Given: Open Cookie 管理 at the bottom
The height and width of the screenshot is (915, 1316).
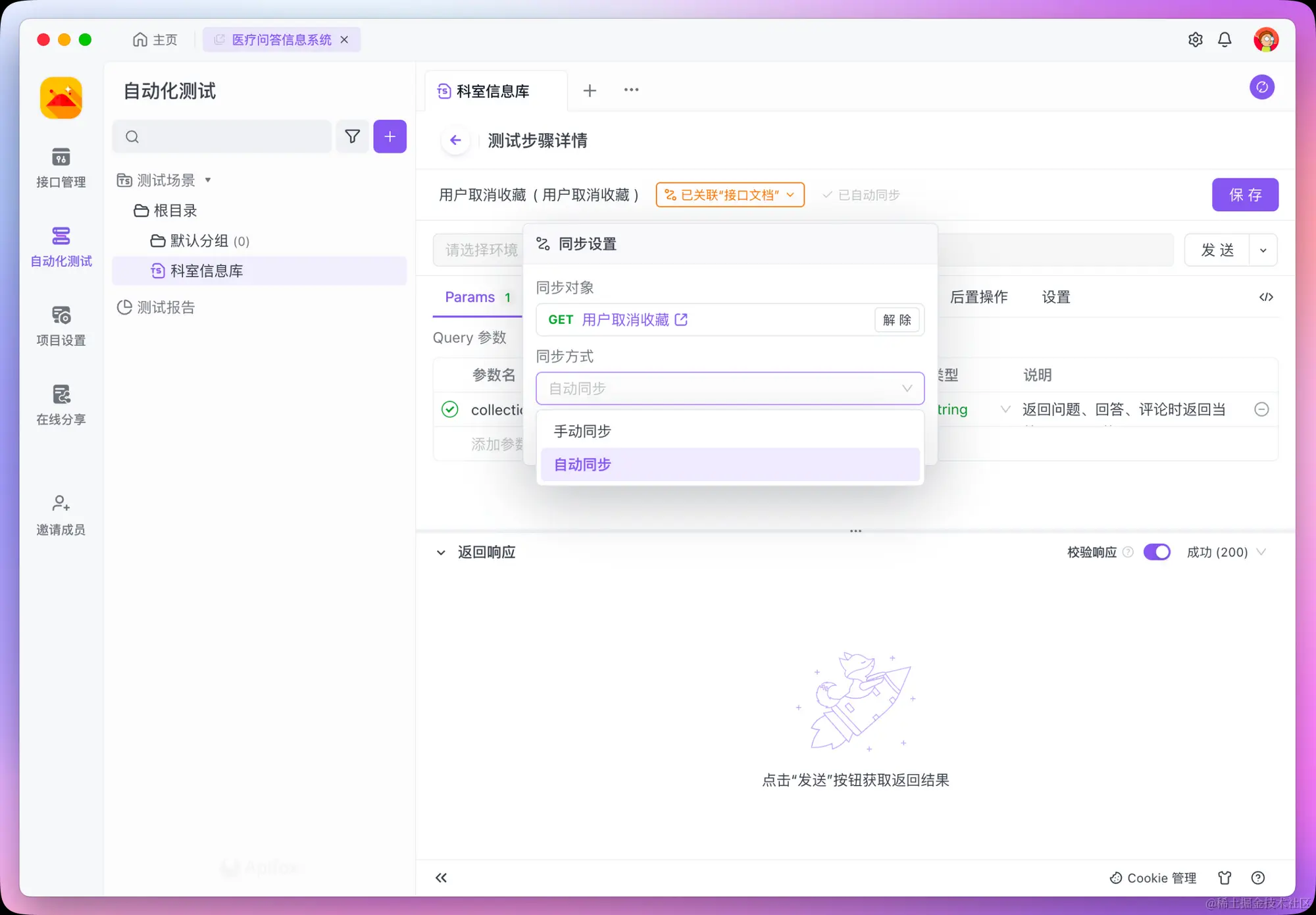Looking at the screenshot, I should pyautogui.click(x=1152, y=877).
